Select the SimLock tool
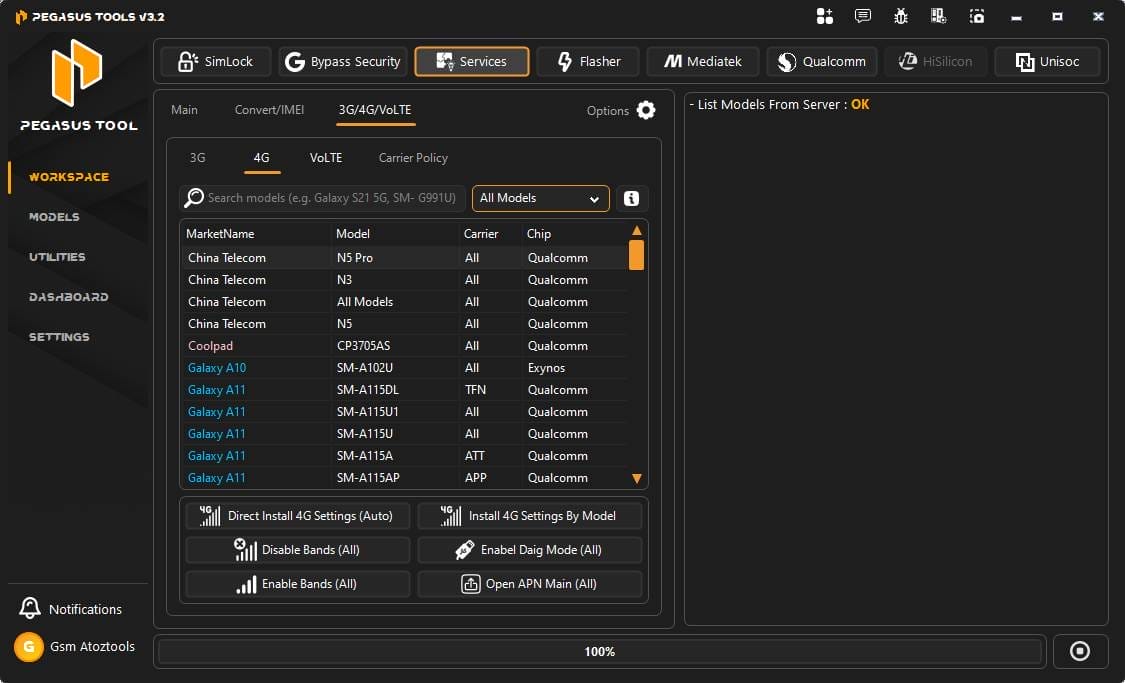 [215, 61]
